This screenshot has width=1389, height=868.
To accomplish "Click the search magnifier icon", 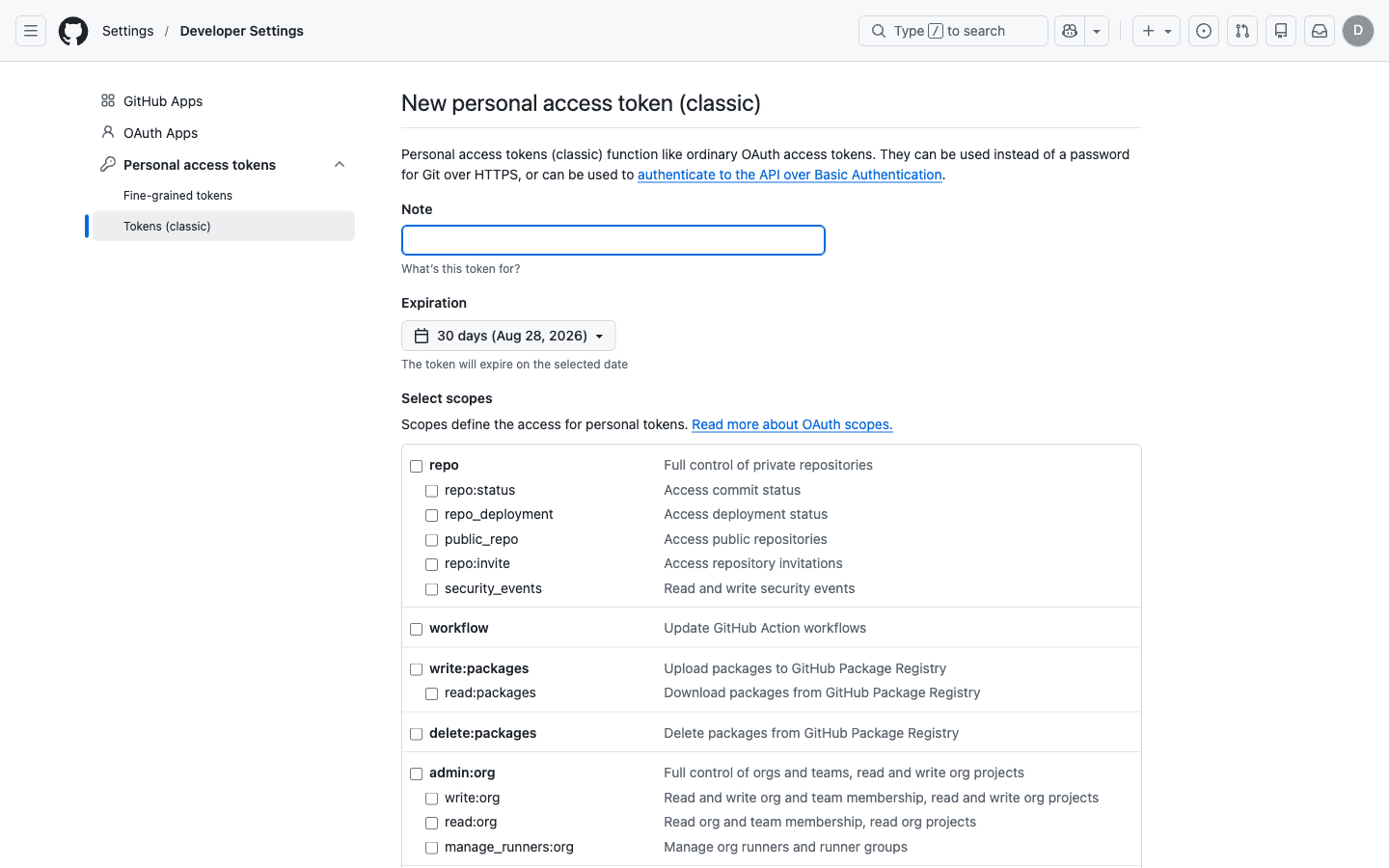I will click(879, 31).
